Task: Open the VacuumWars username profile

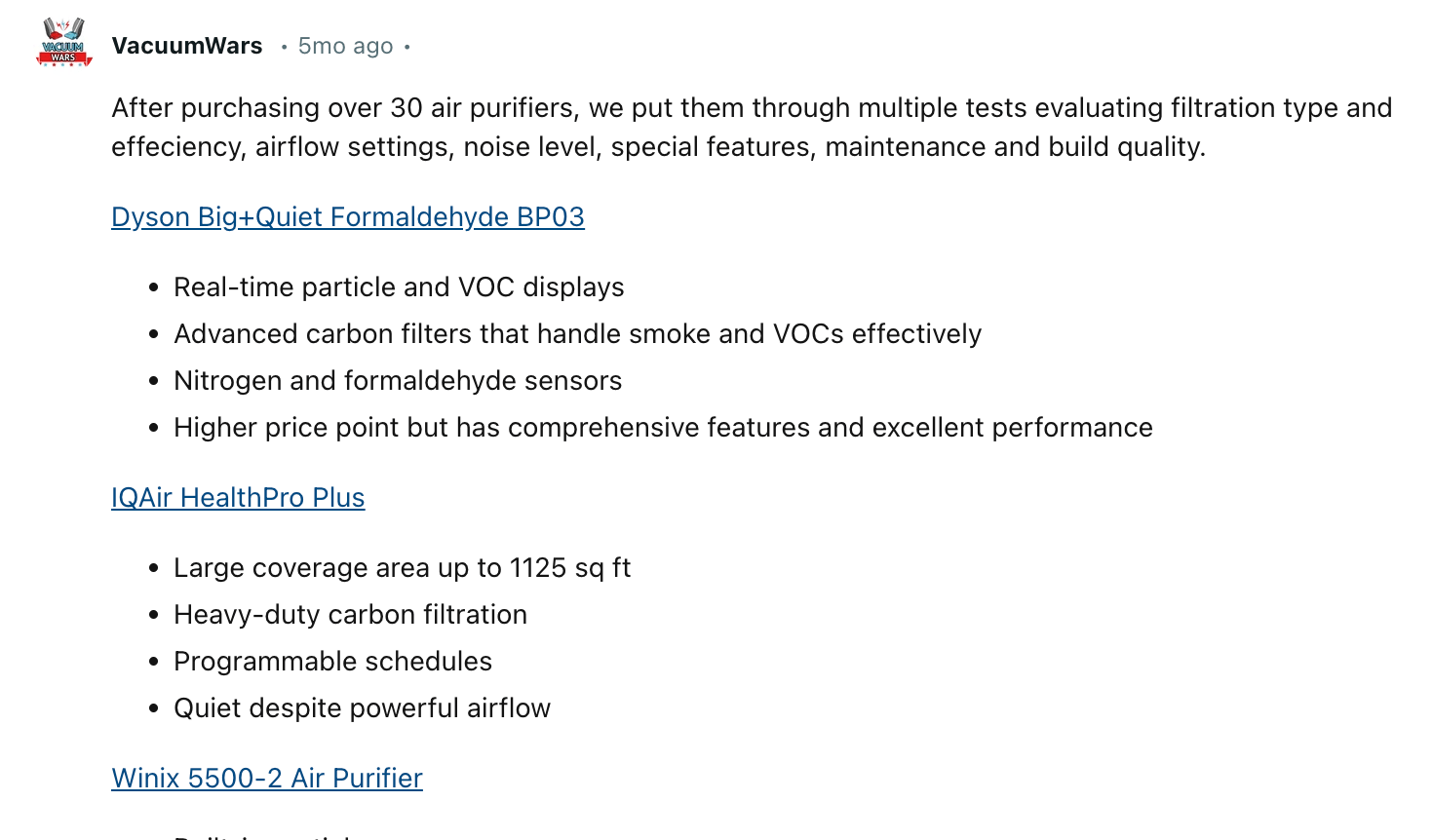Action: [x=187, y=46]
